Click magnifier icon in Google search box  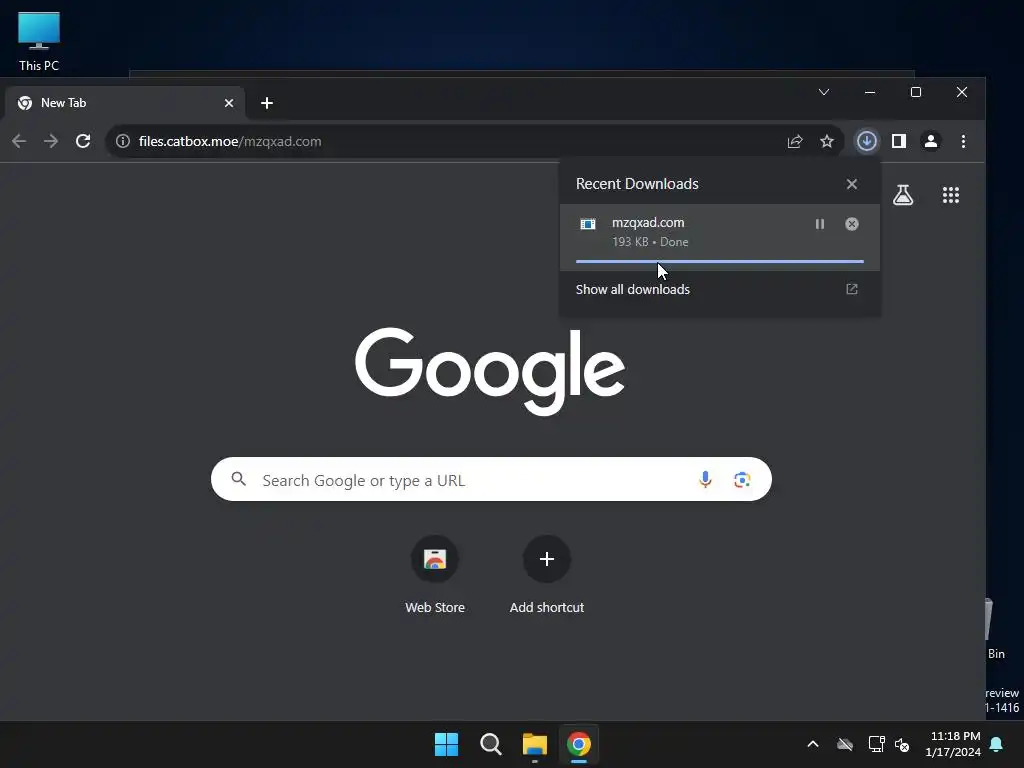239,479
